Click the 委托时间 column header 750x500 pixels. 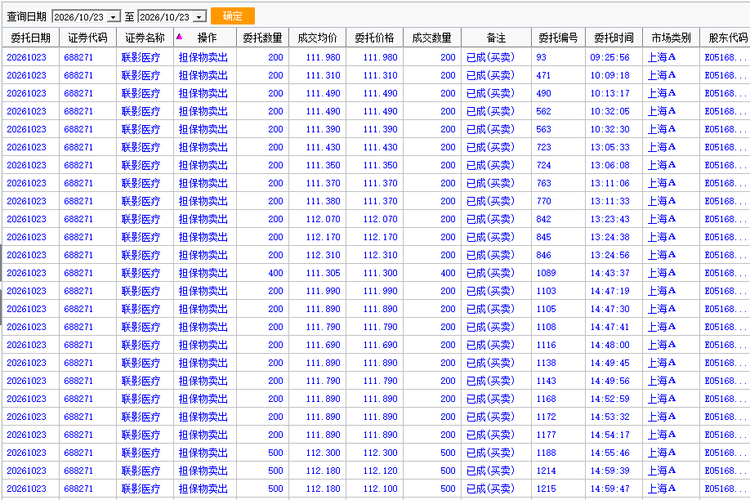coord(614,38)
